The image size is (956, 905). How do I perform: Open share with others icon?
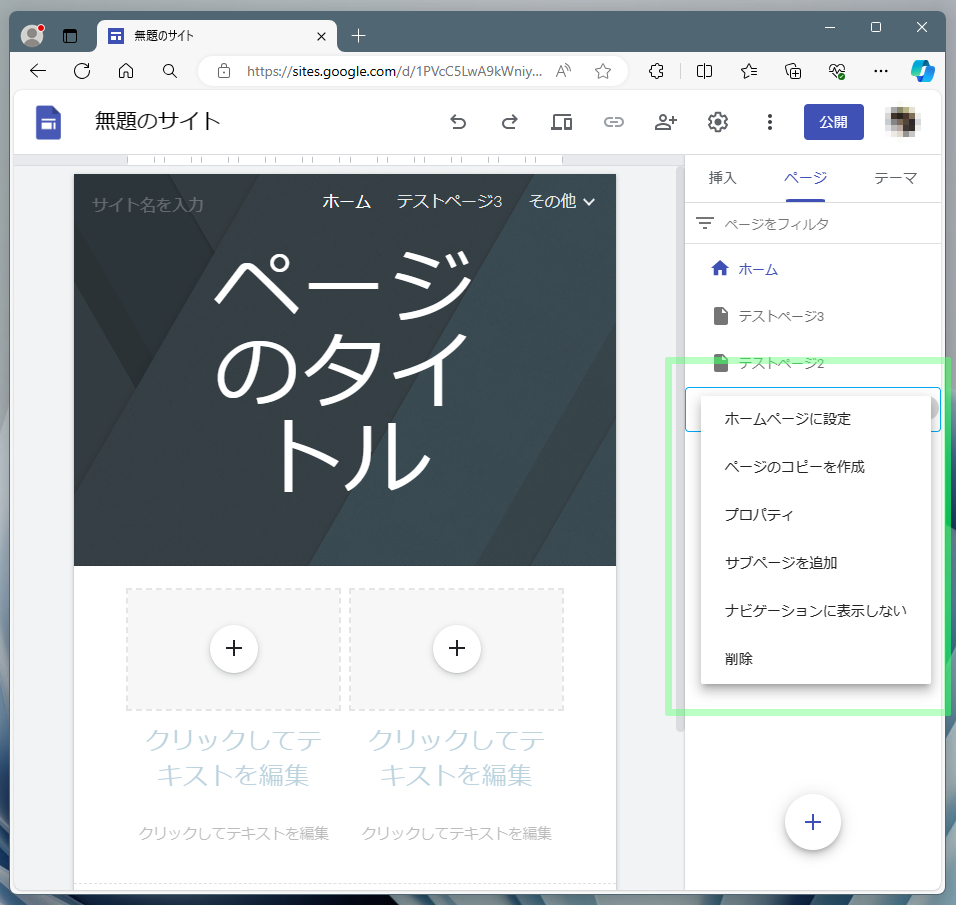point(665,123)
